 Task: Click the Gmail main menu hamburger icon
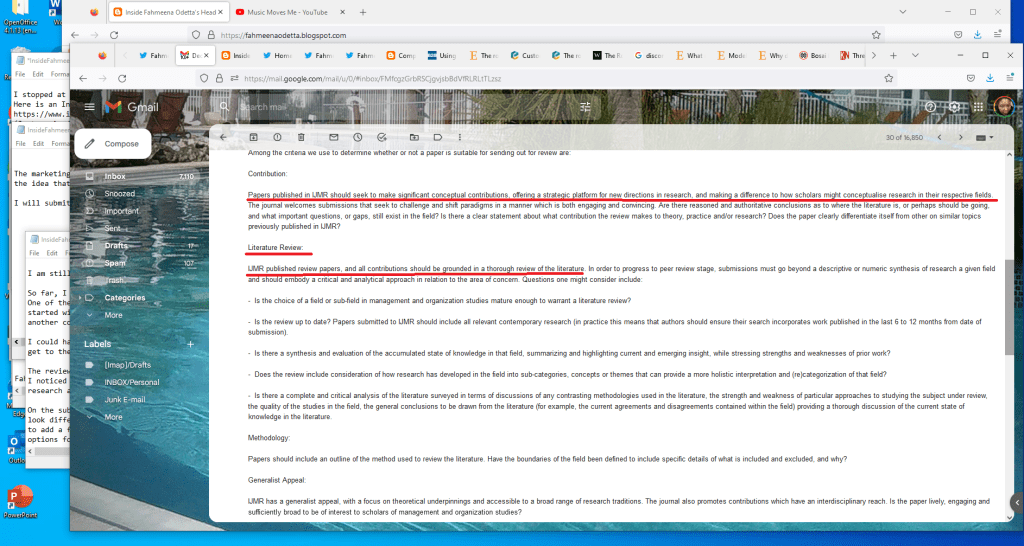[89, 107]
